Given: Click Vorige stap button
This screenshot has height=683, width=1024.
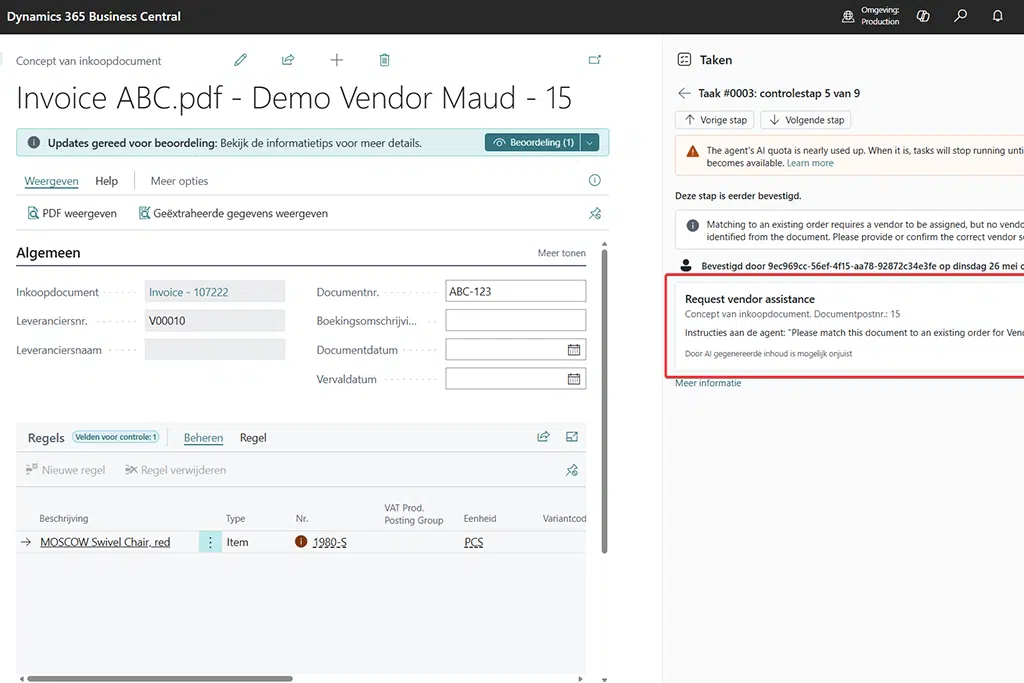Looking at the screenshot, I should tap(715, 120).
